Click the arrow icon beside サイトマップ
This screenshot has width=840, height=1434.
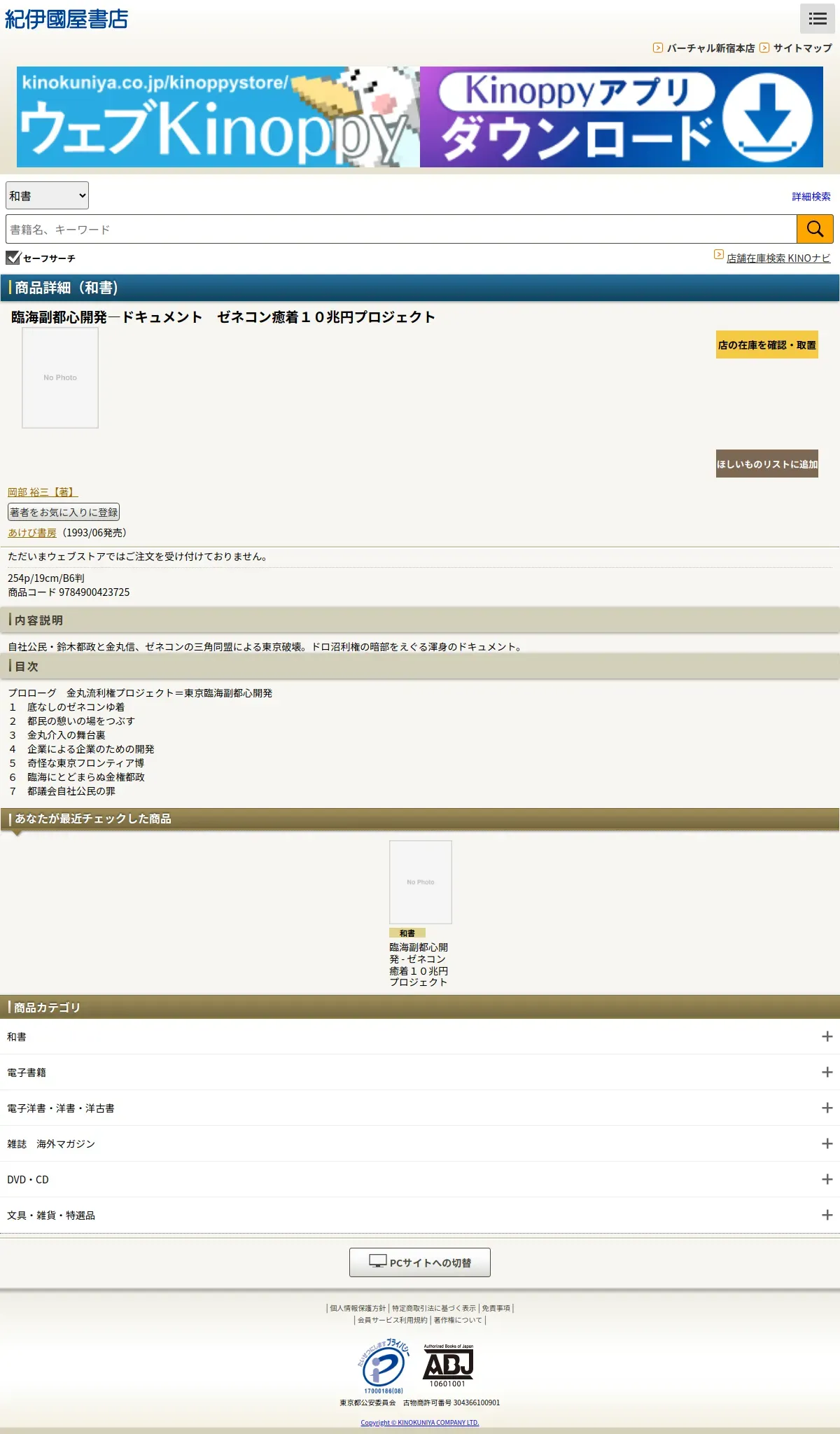[x=764, y=48]
